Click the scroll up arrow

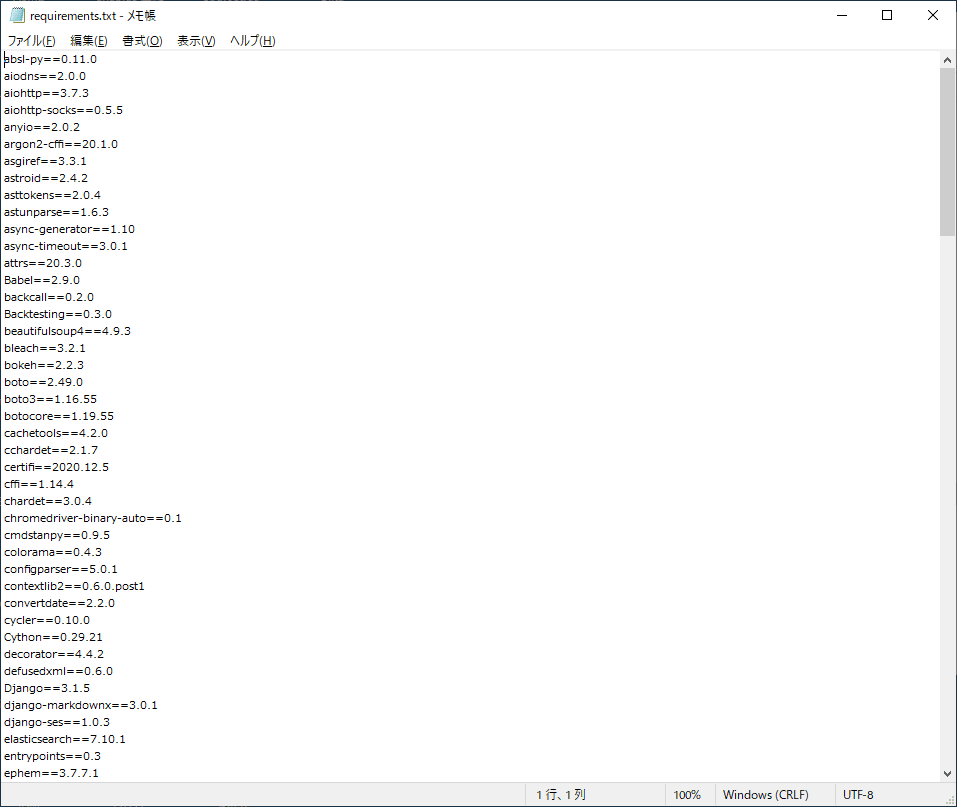coord(947,60)
